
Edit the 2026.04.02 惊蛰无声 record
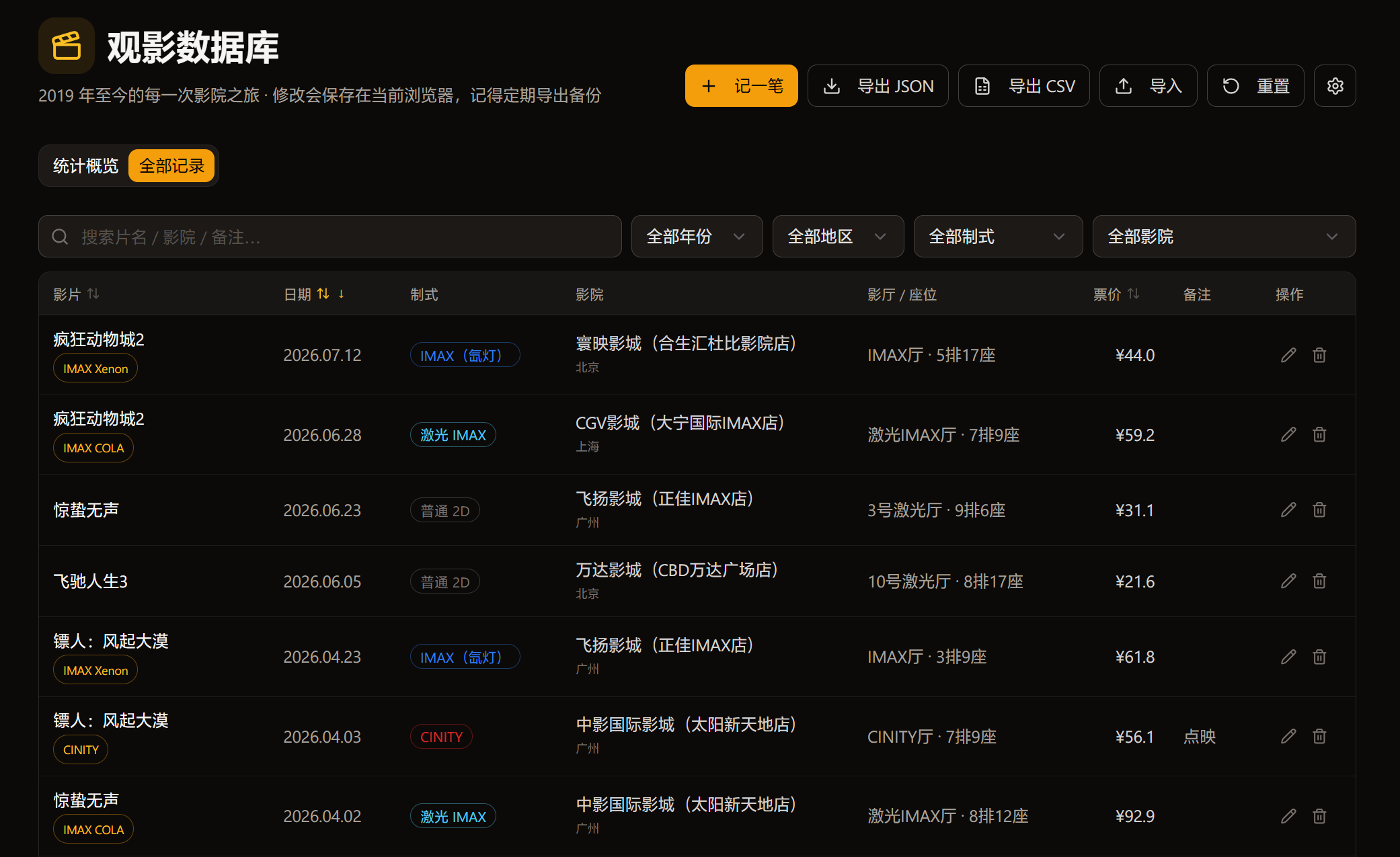(x=1288, y=816)
